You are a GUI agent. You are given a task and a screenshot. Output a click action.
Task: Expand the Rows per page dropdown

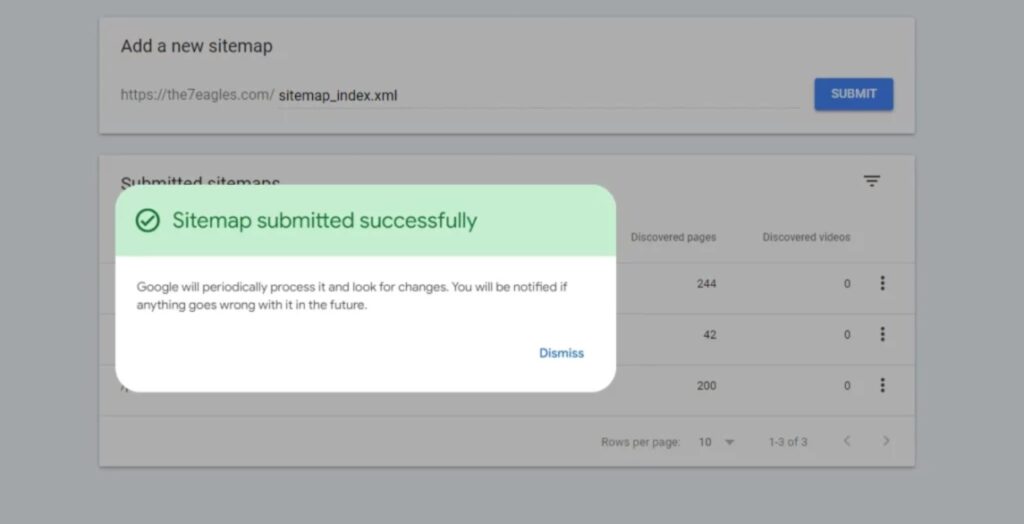click(716, 442)
